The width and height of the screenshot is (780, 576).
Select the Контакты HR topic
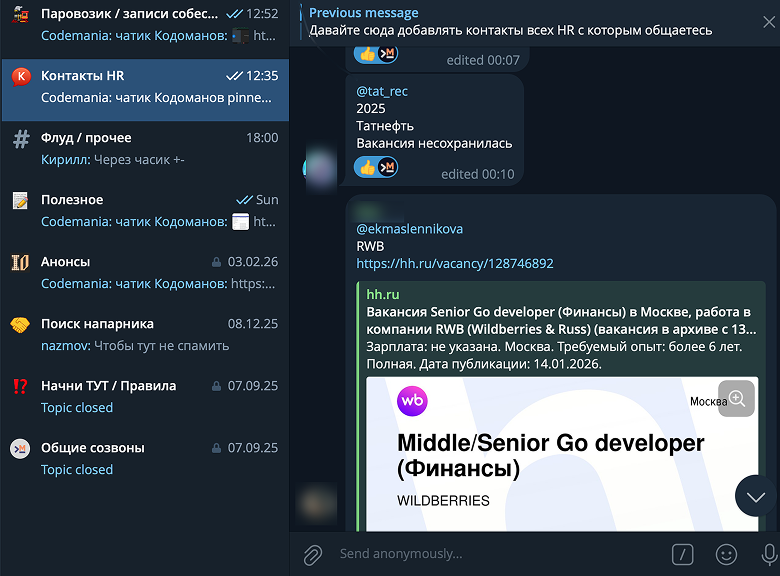[145, 90]
